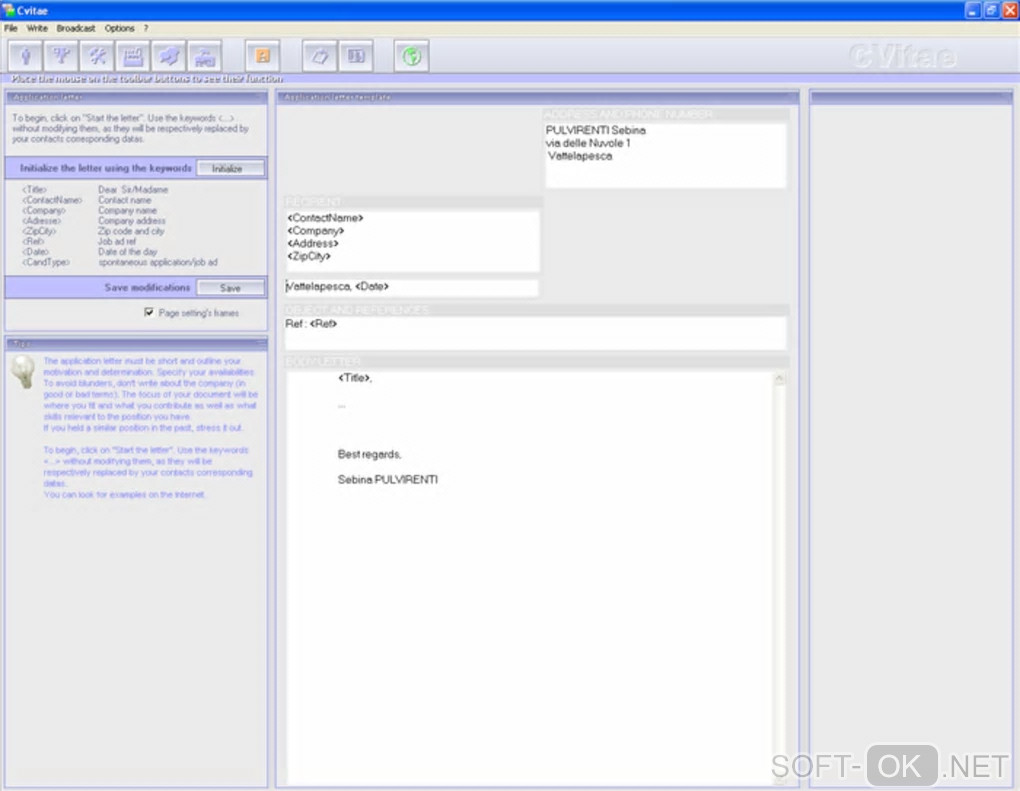Open the File menu
This screenshot has height=791, width=1020.
pyautogui.click(x=11, y=28)
